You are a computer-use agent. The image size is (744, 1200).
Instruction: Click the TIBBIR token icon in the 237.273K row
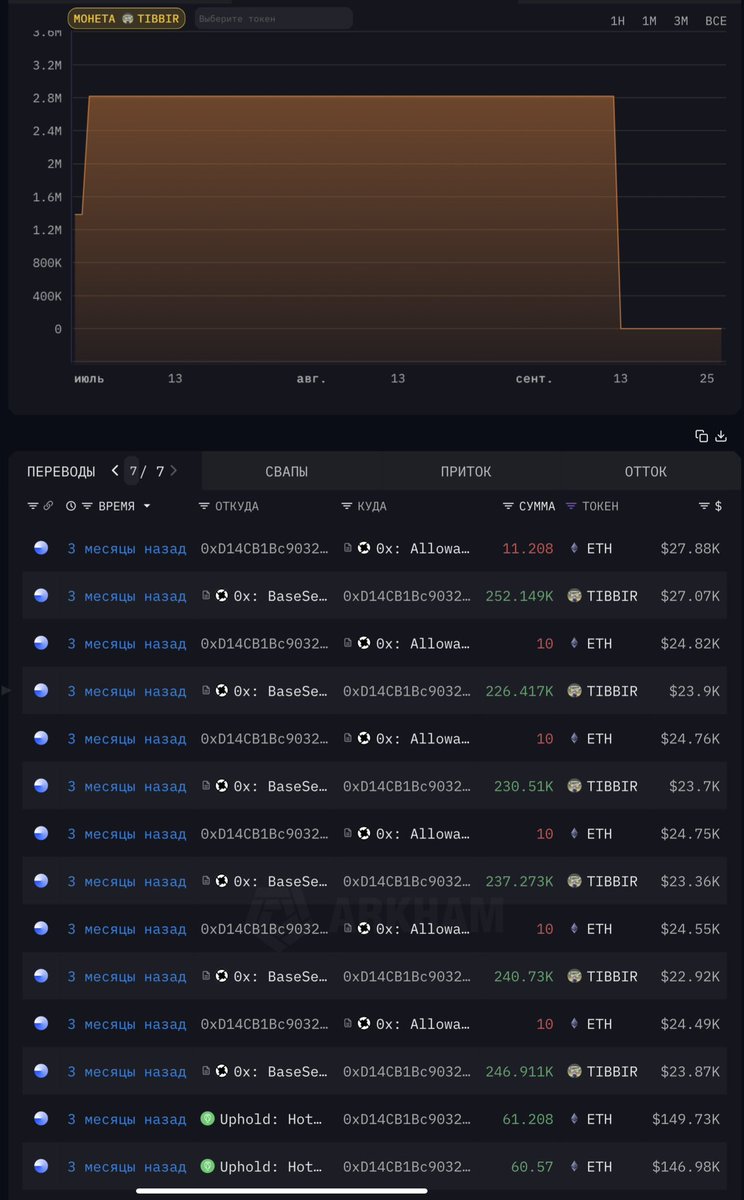click(x=574, y=881)
